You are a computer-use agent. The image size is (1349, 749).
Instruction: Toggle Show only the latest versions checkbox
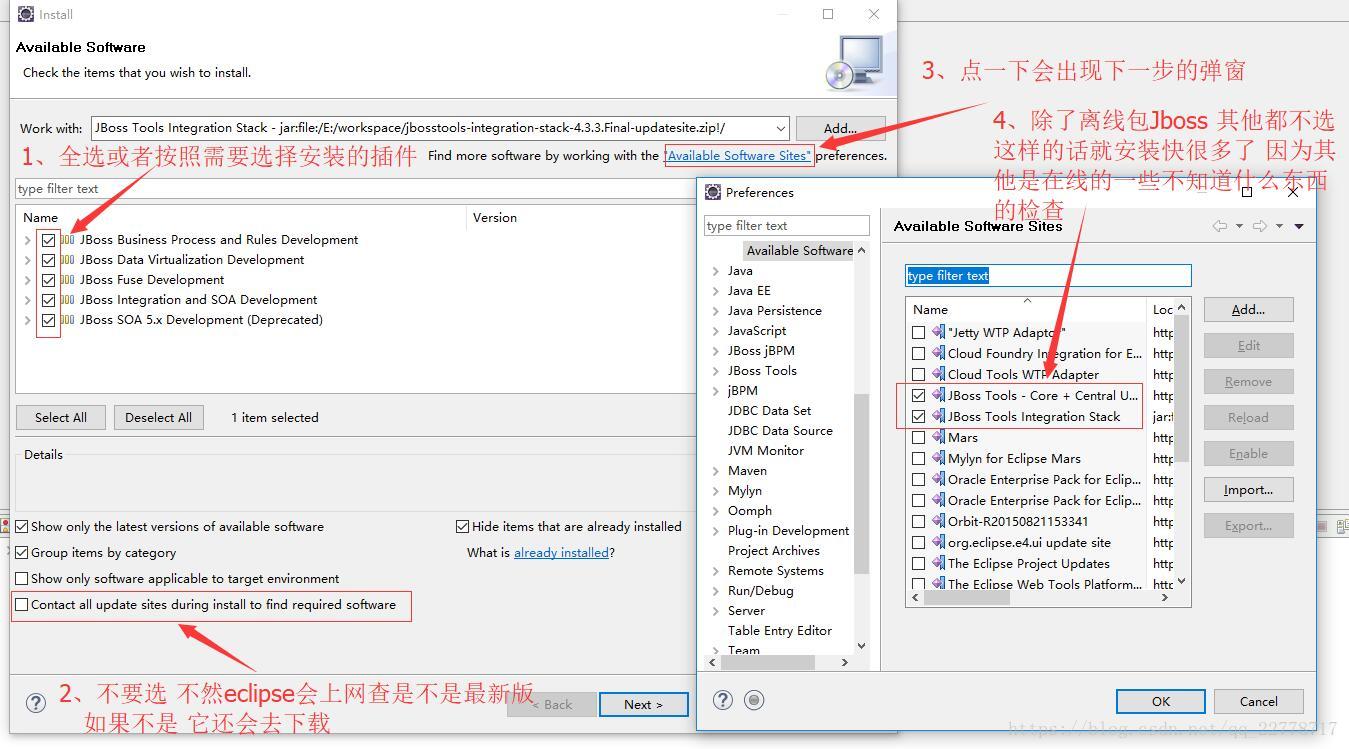22,526
